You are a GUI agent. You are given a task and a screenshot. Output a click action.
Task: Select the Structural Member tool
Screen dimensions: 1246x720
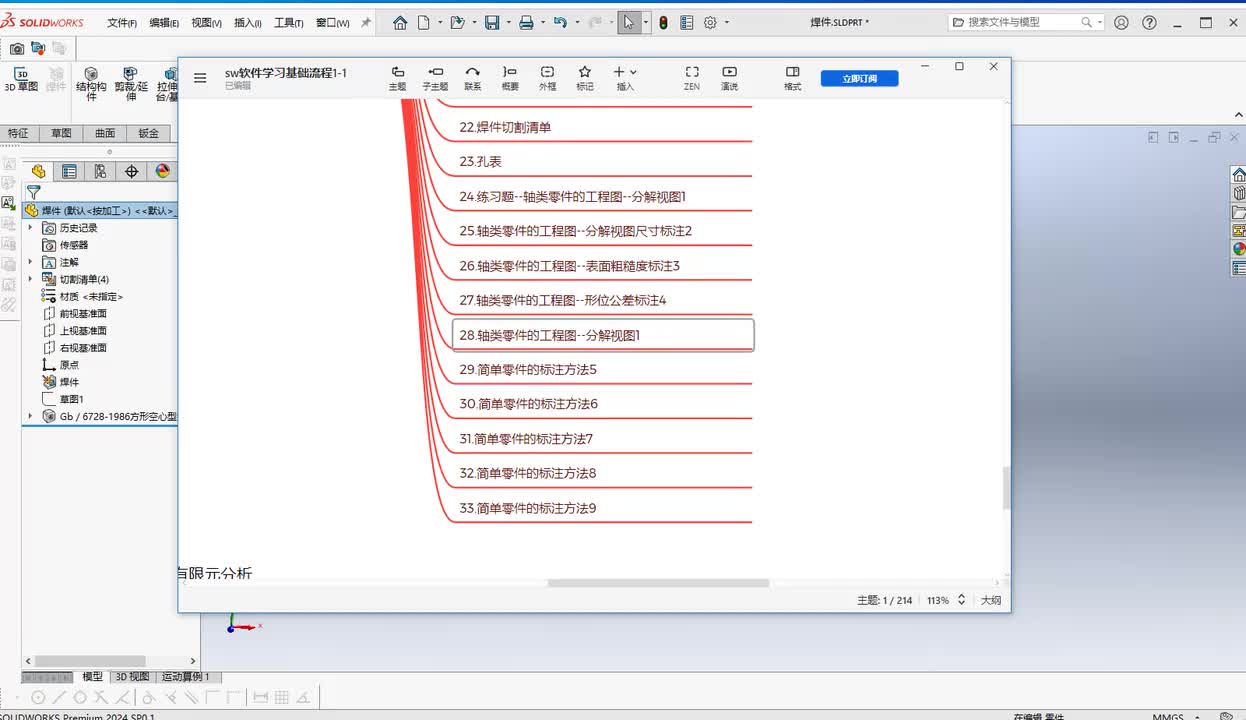(91, 84)
